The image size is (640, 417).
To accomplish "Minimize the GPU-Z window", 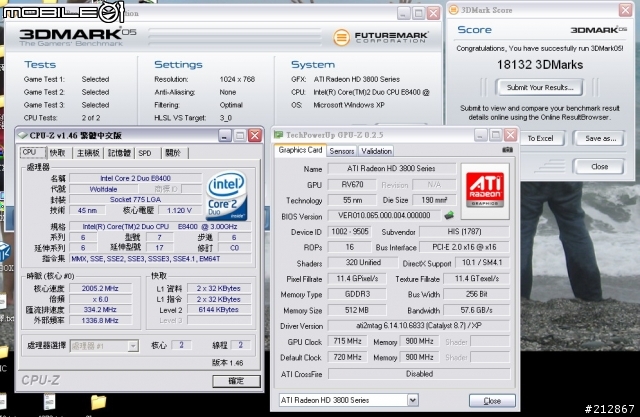I will pos(480,135).
